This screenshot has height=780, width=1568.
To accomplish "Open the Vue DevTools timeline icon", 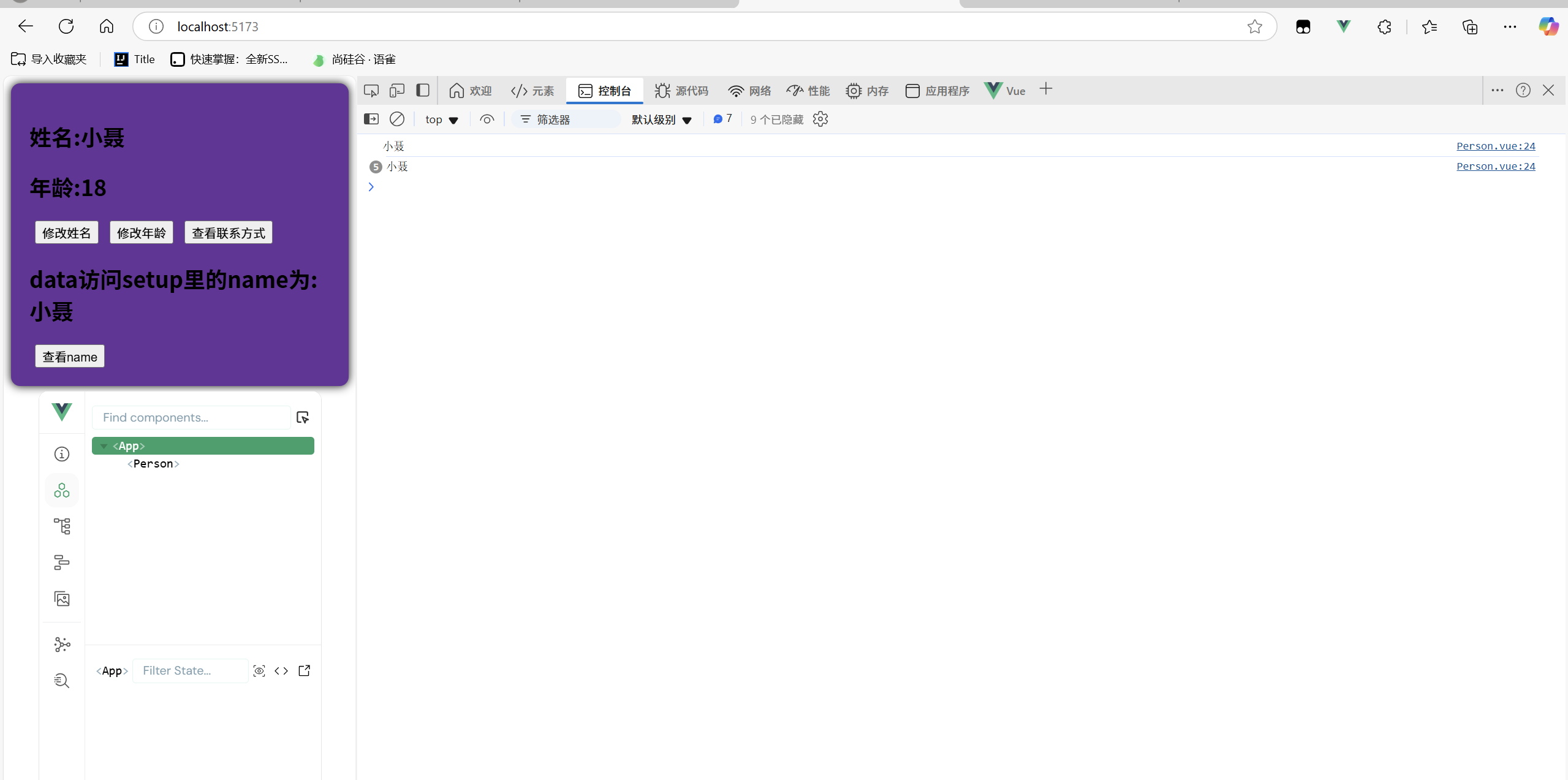I will 62,562.
